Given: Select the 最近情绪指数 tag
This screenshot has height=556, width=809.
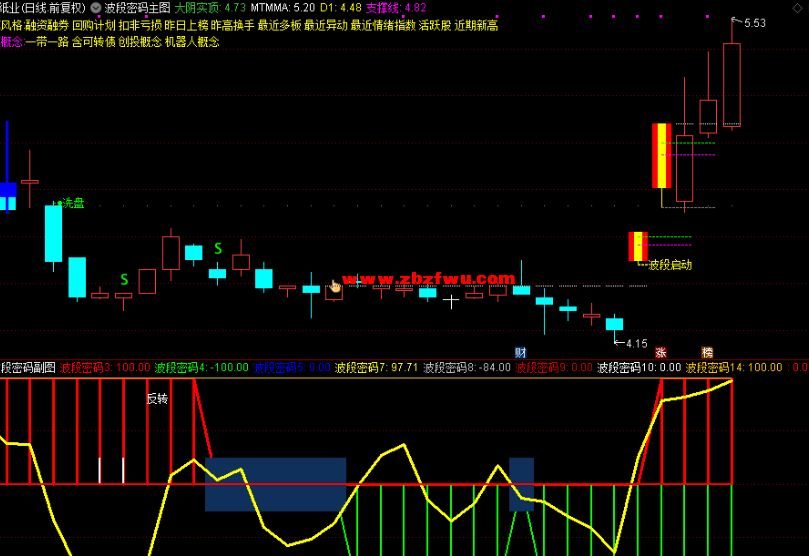Looking at the screenshot, I should (x=383, y=25).
